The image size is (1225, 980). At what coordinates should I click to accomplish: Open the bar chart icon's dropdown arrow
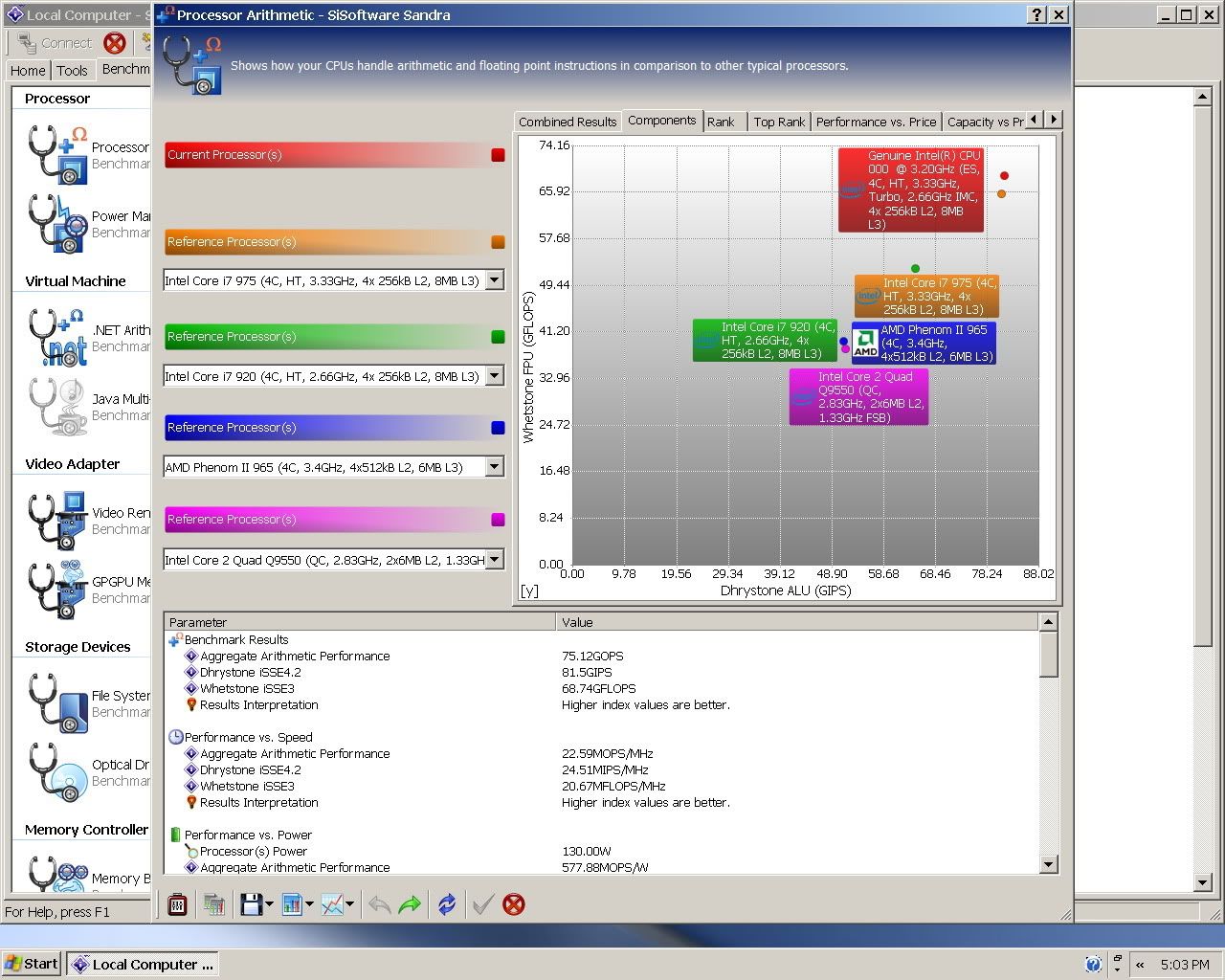click(310, 904)
